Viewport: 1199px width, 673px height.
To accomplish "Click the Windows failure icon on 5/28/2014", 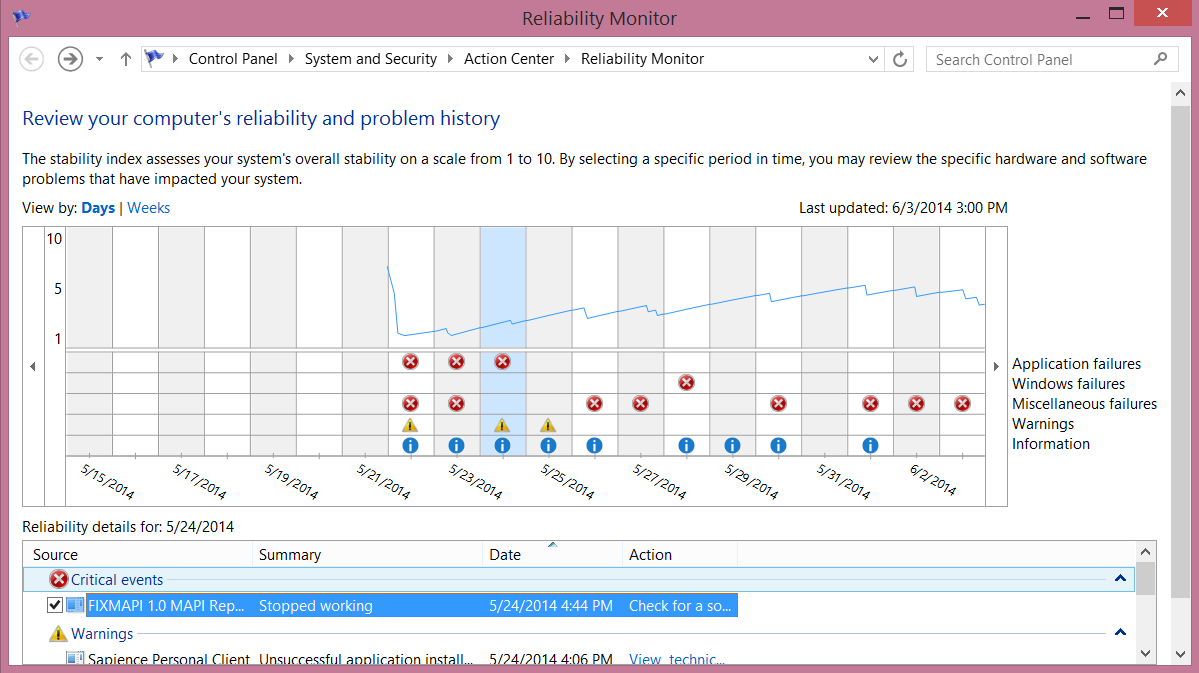I will tap(686, 382).
